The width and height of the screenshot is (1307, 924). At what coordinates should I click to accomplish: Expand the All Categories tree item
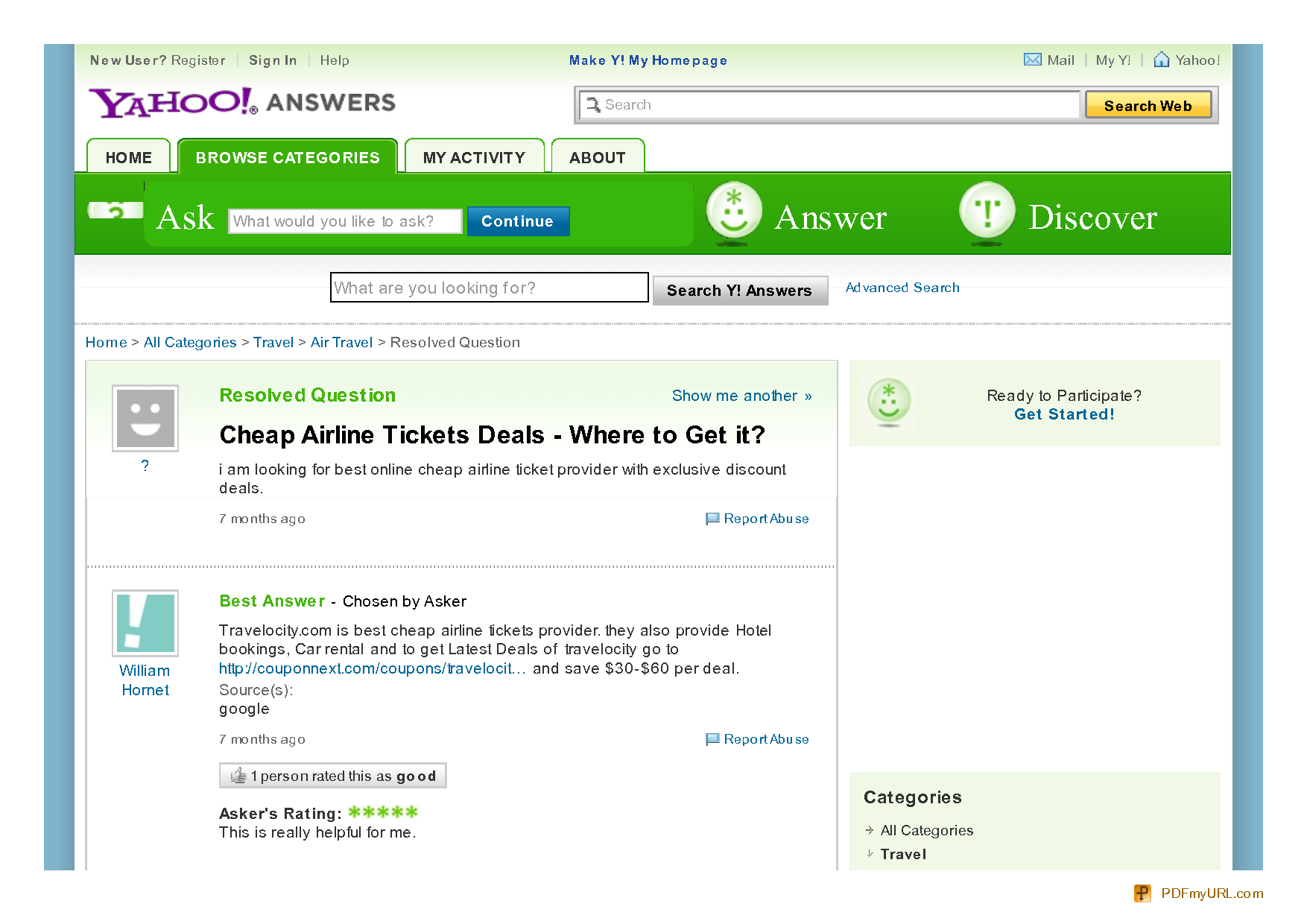tap(870, 830)
